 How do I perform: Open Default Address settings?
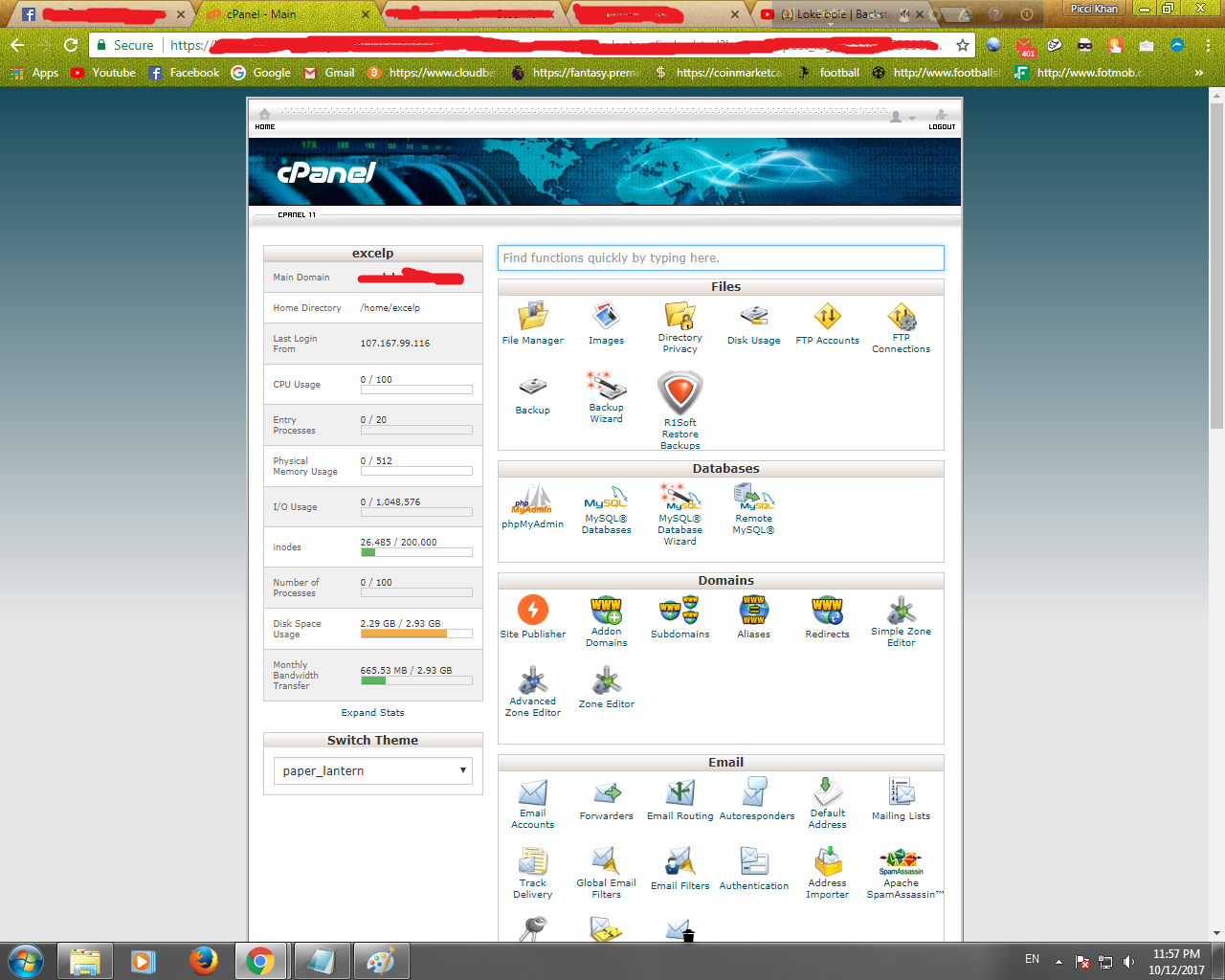coord(827,804)
